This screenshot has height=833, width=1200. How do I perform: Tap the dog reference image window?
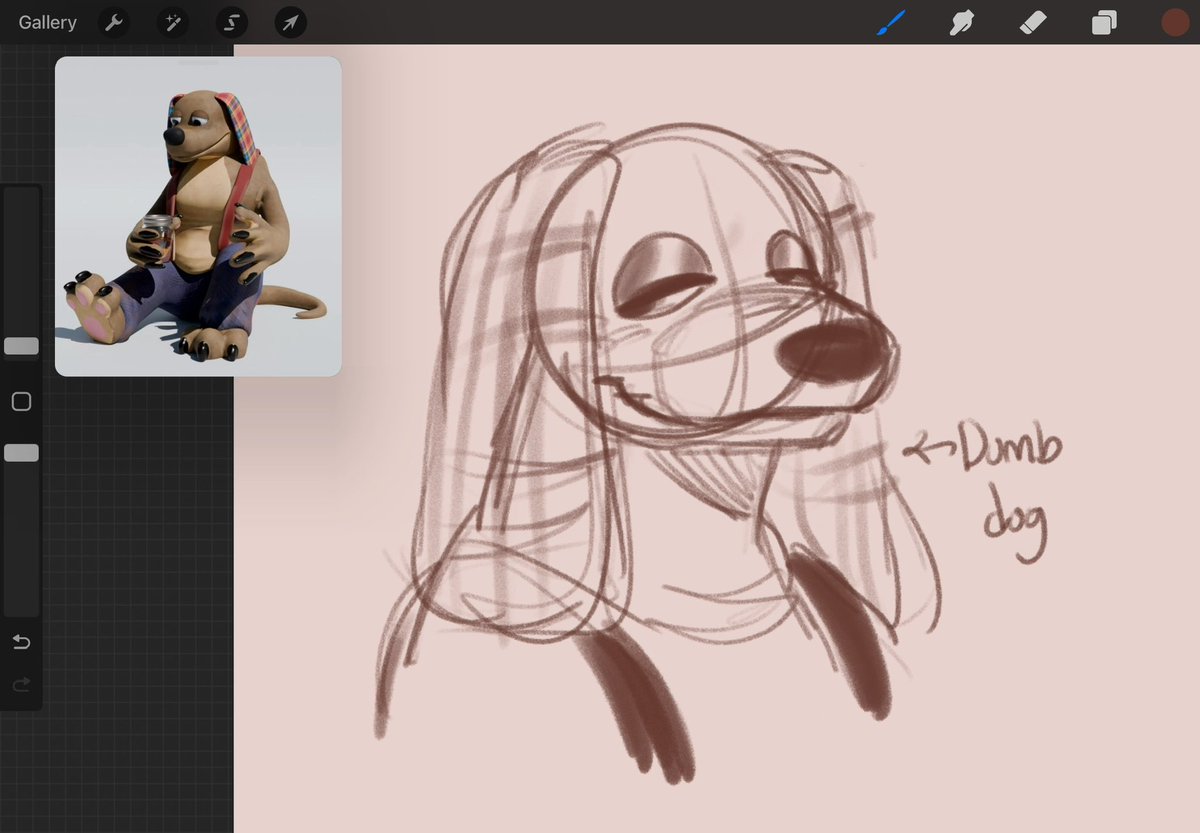click(x=198, y=216)
